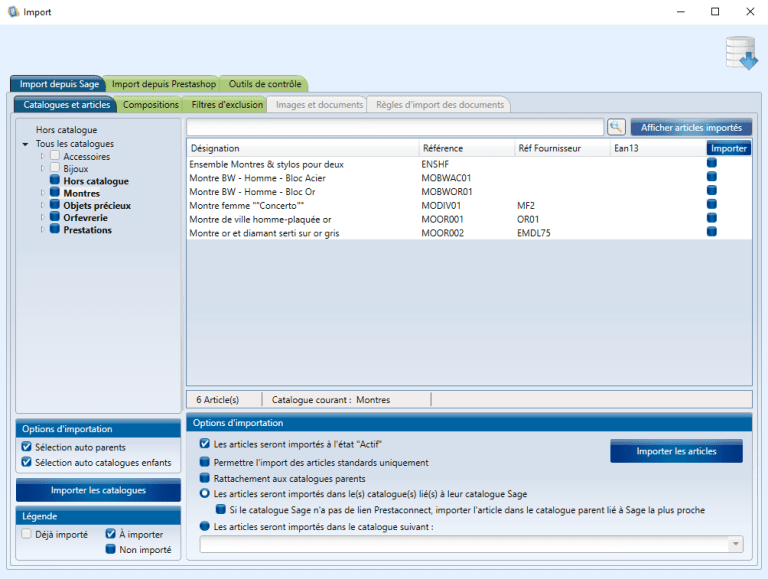Viewport: 768px width, 579px height.
Task: Select Montre femme "Concerto" row
Action: [469, 205]
